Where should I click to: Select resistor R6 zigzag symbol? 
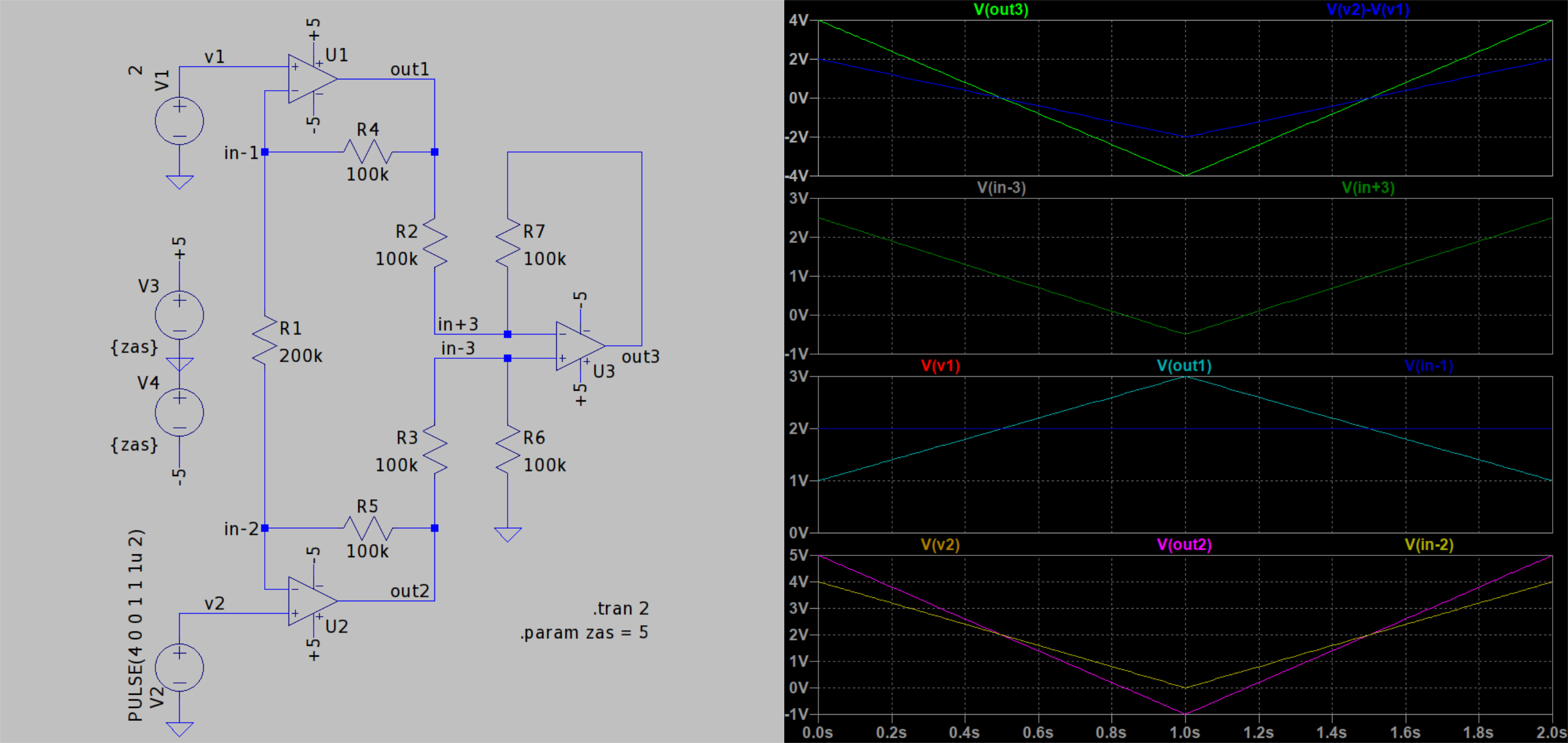508,449
